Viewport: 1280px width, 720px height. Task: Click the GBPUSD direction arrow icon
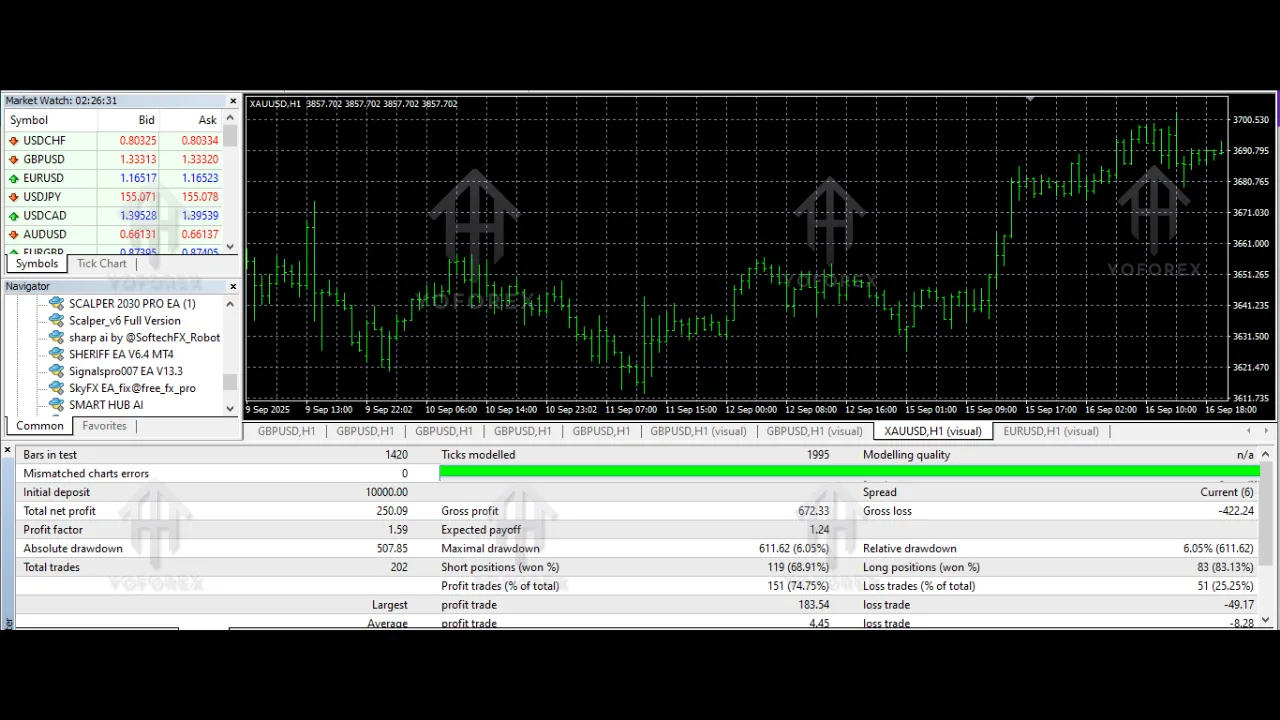point(14,159)
